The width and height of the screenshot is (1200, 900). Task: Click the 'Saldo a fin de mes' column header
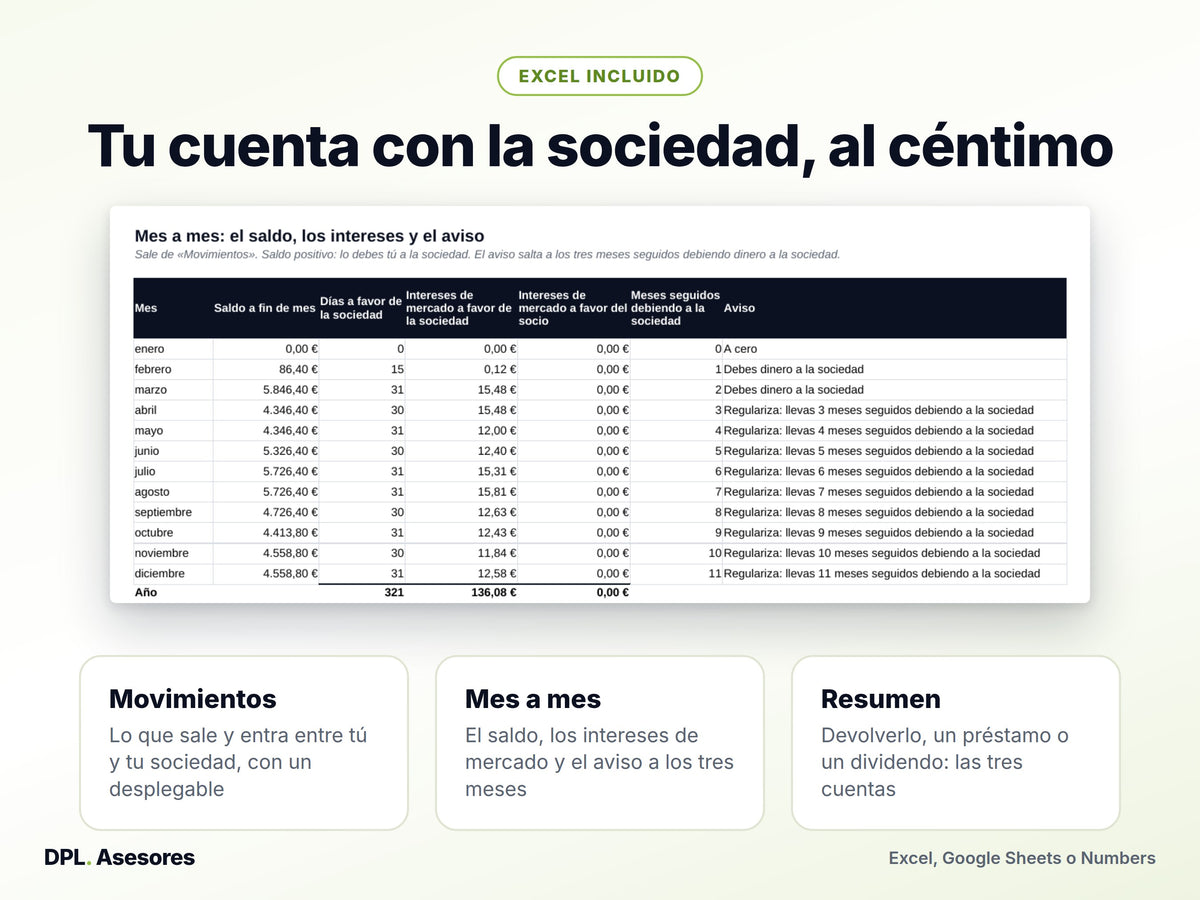pos(265,308)
